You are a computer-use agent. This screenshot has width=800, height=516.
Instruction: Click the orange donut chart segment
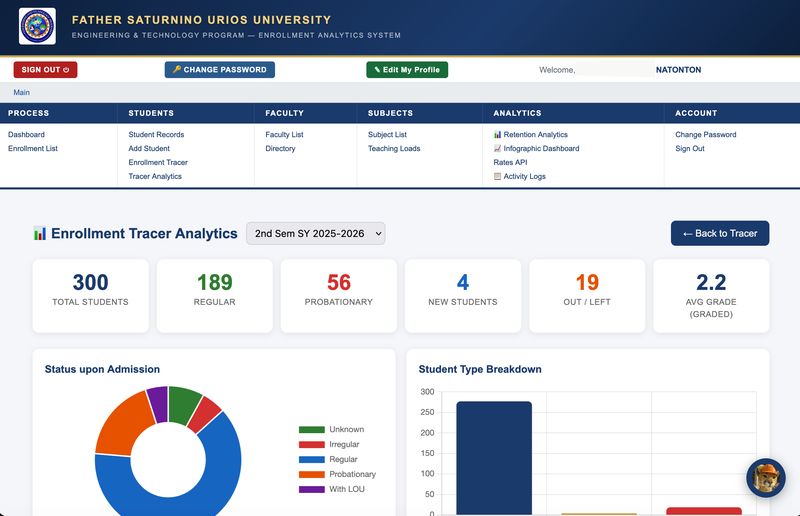tap(124, 426)
